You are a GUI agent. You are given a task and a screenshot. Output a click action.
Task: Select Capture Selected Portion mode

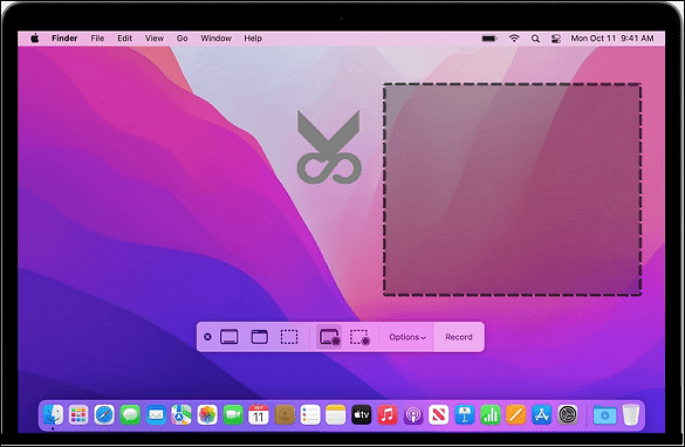[289, 337]
